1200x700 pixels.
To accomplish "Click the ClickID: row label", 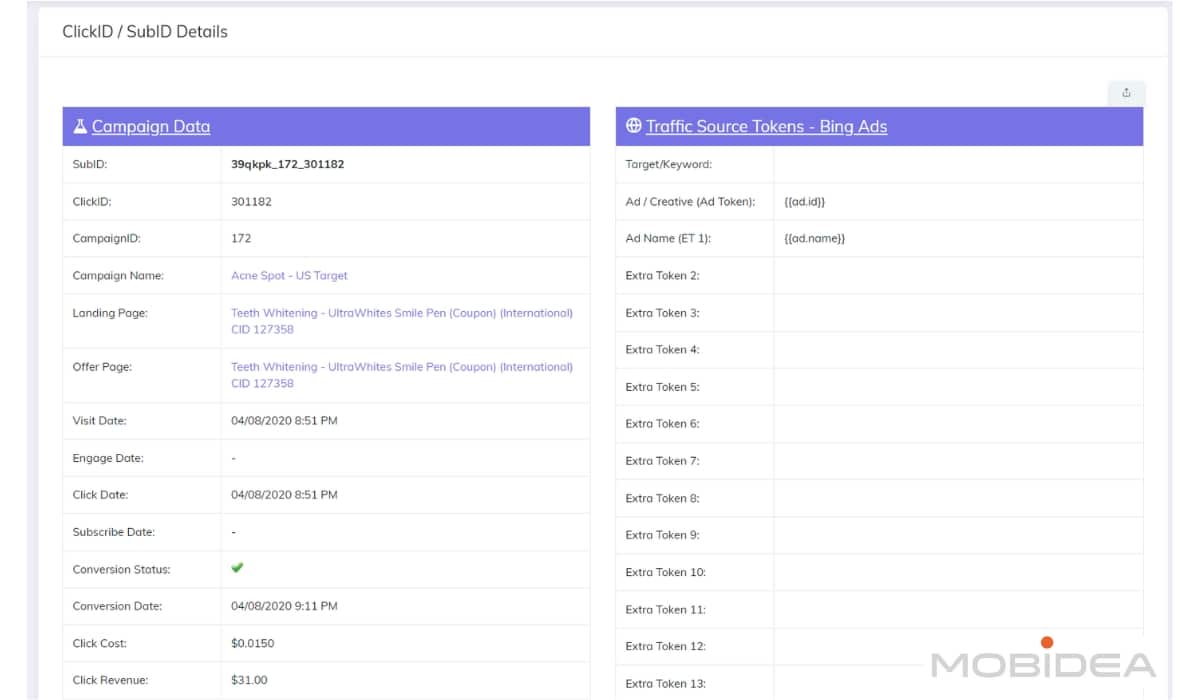I will click(x=92, y=201).
